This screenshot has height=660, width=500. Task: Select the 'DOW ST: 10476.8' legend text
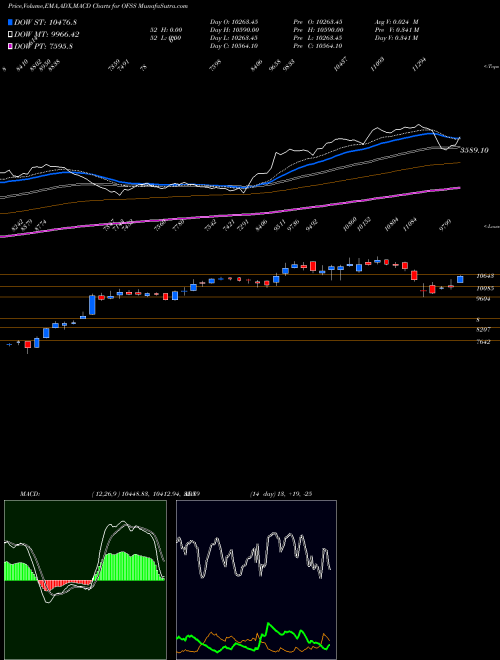click(x=45, y=22)
